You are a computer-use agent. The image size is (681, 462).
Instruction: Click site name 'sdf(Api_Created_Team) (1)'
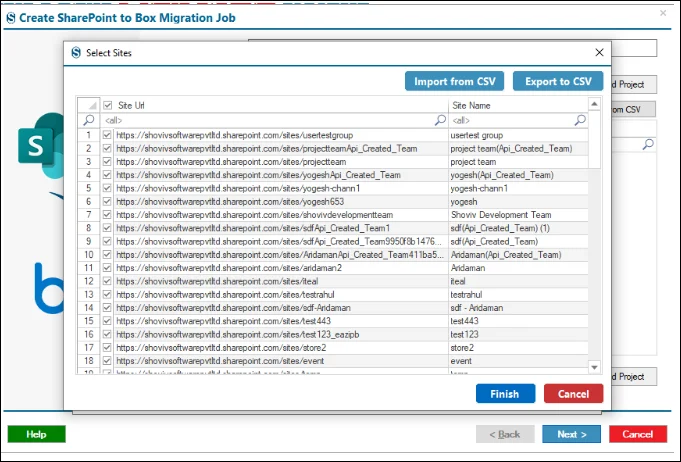click(x=500, y=228)
